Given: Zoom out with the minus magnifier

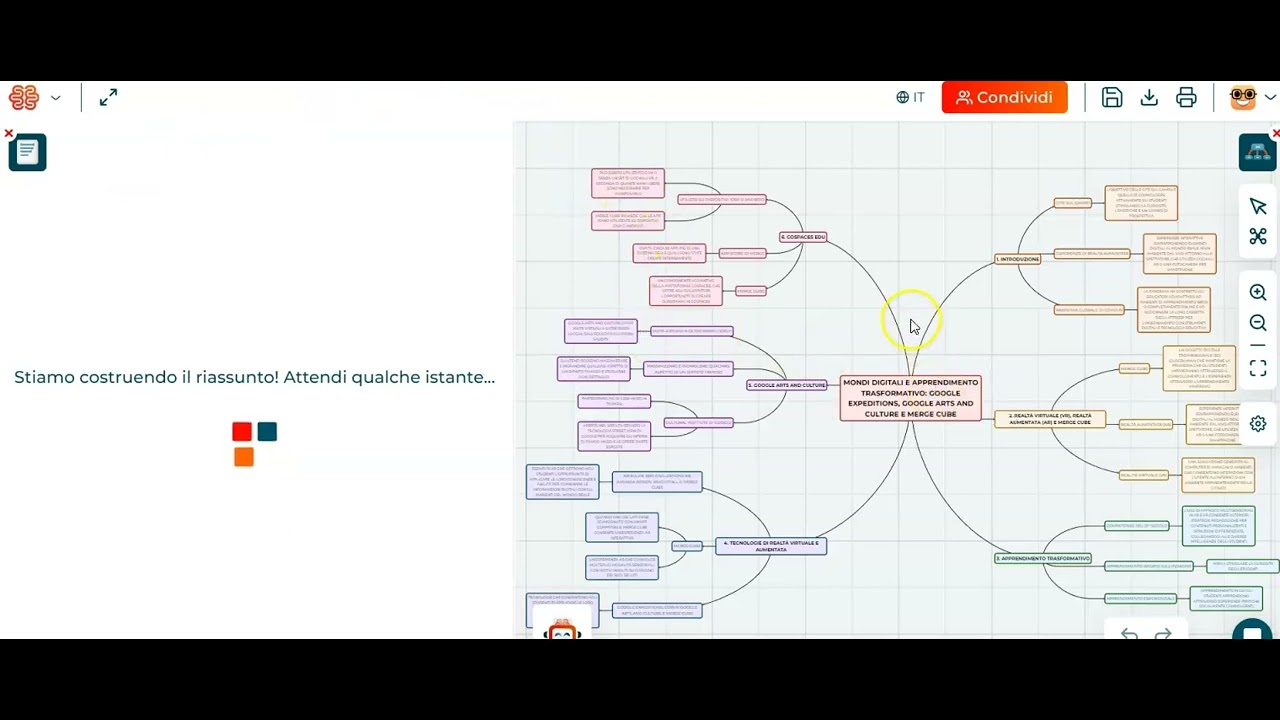Looking at the screenshot, I should click(x=1258, y=323).
